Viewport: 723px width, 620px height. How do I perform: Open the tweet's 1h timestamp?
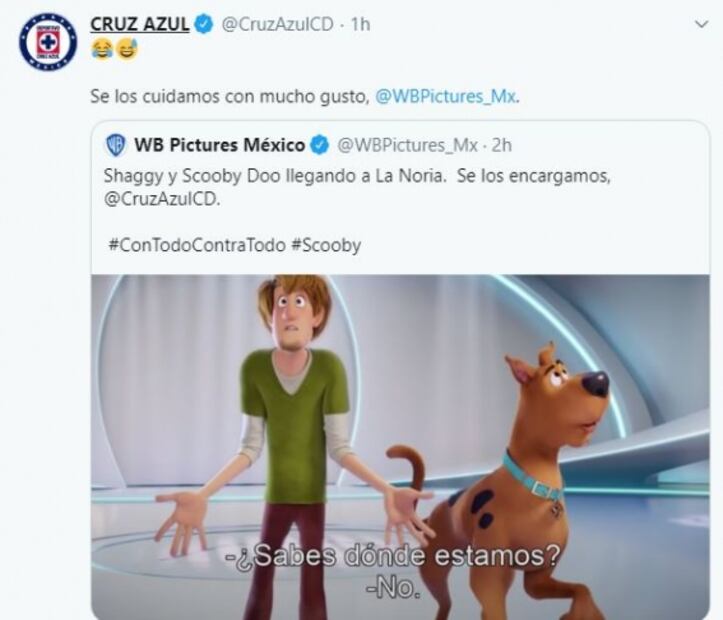tap(361, 24)
